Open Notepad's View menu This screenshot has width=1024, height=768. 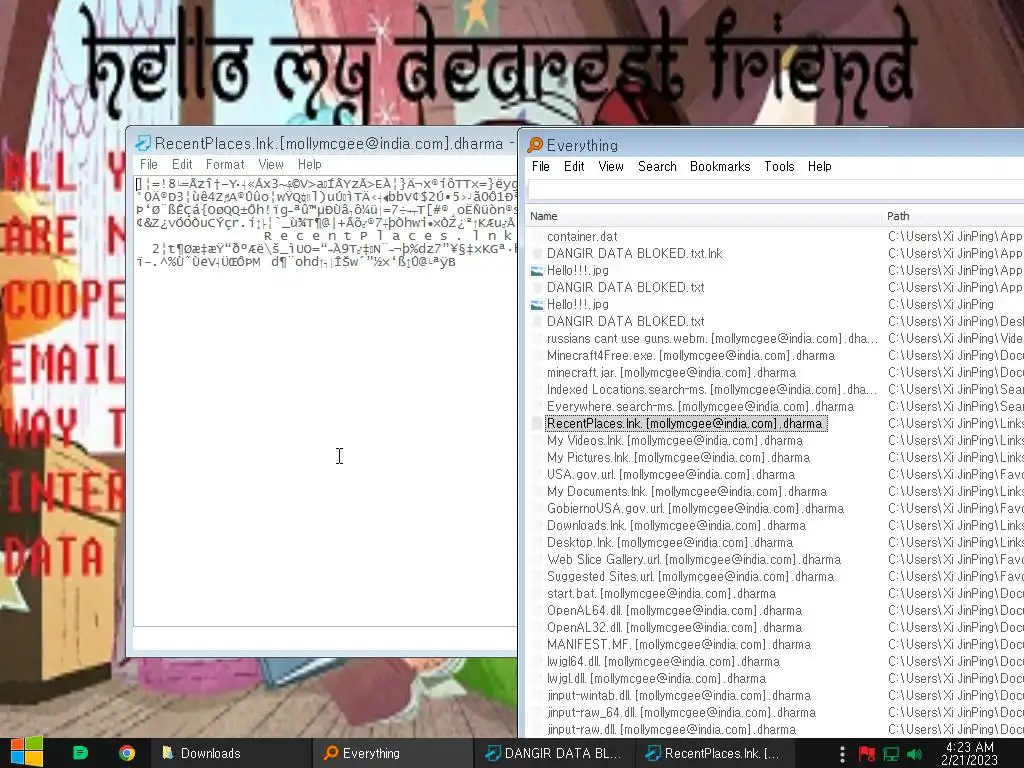(270, 165)
